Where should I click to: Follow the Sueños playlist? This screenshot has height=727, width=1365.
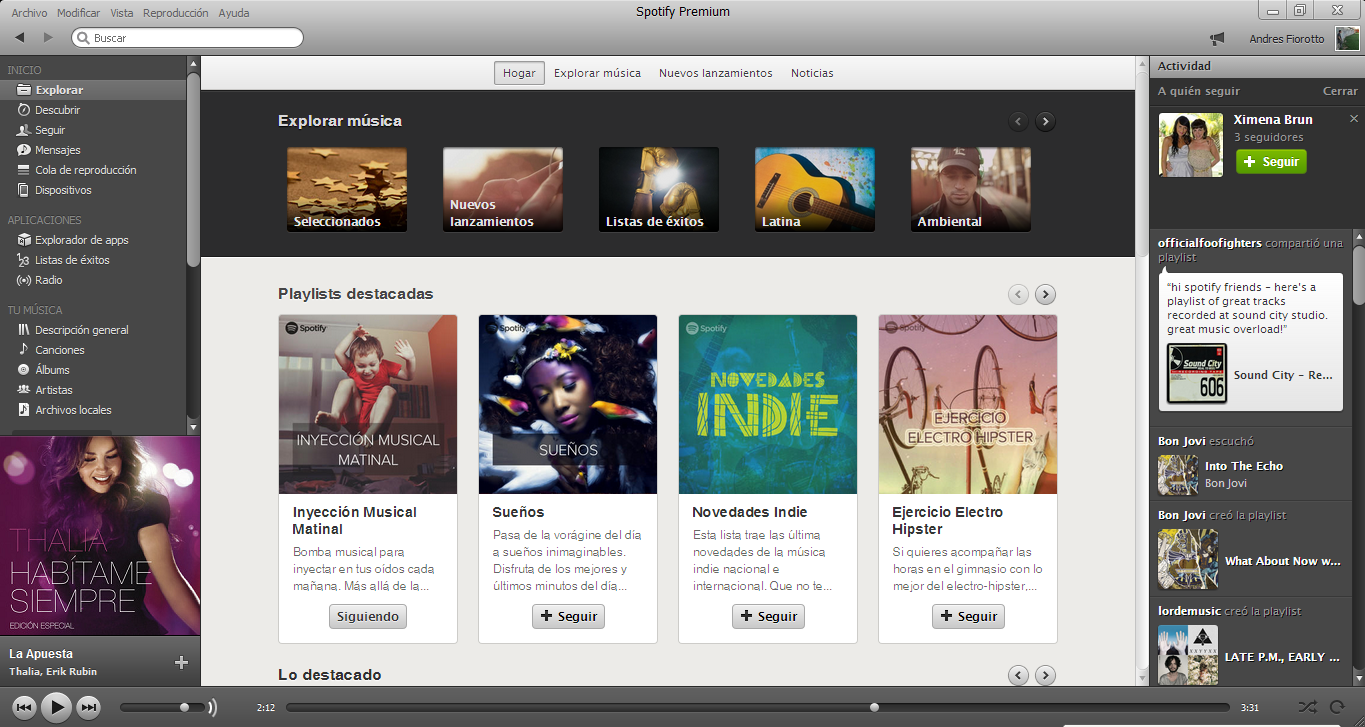pos(568,617)
